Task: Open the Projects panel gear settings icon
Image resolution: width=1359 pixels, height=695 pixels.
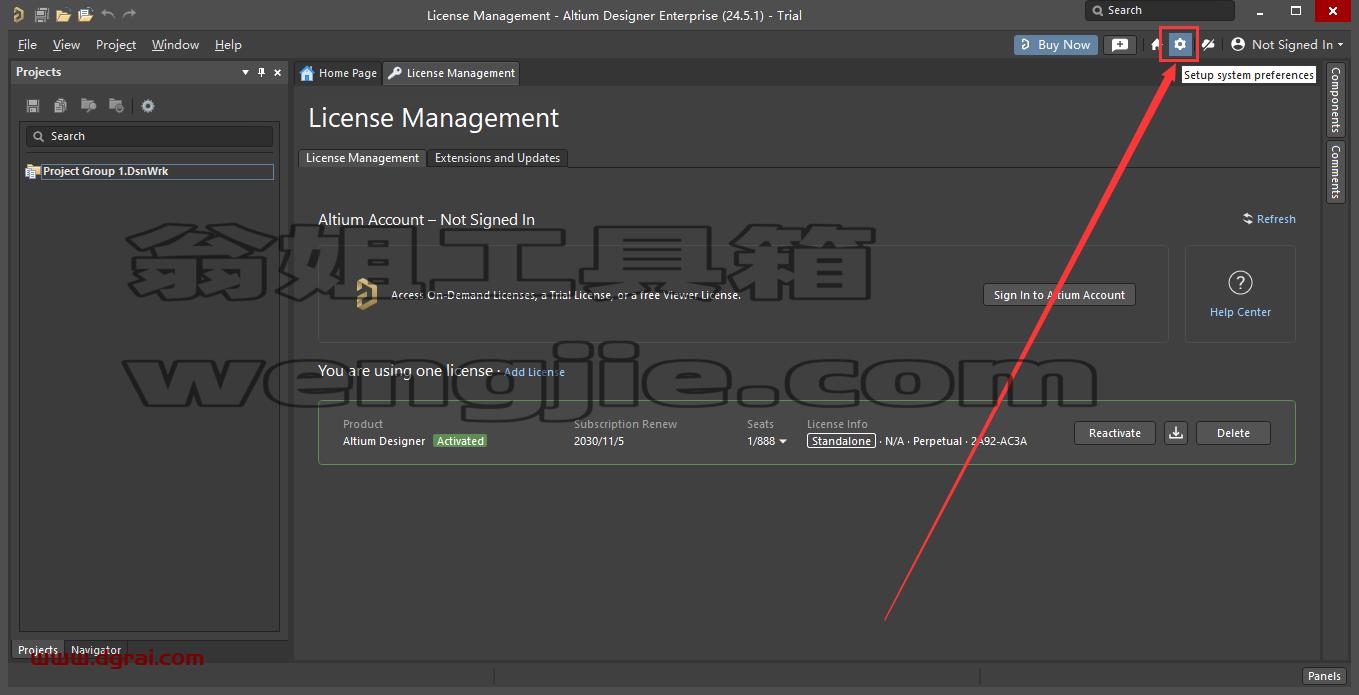Action: (148, 106)
